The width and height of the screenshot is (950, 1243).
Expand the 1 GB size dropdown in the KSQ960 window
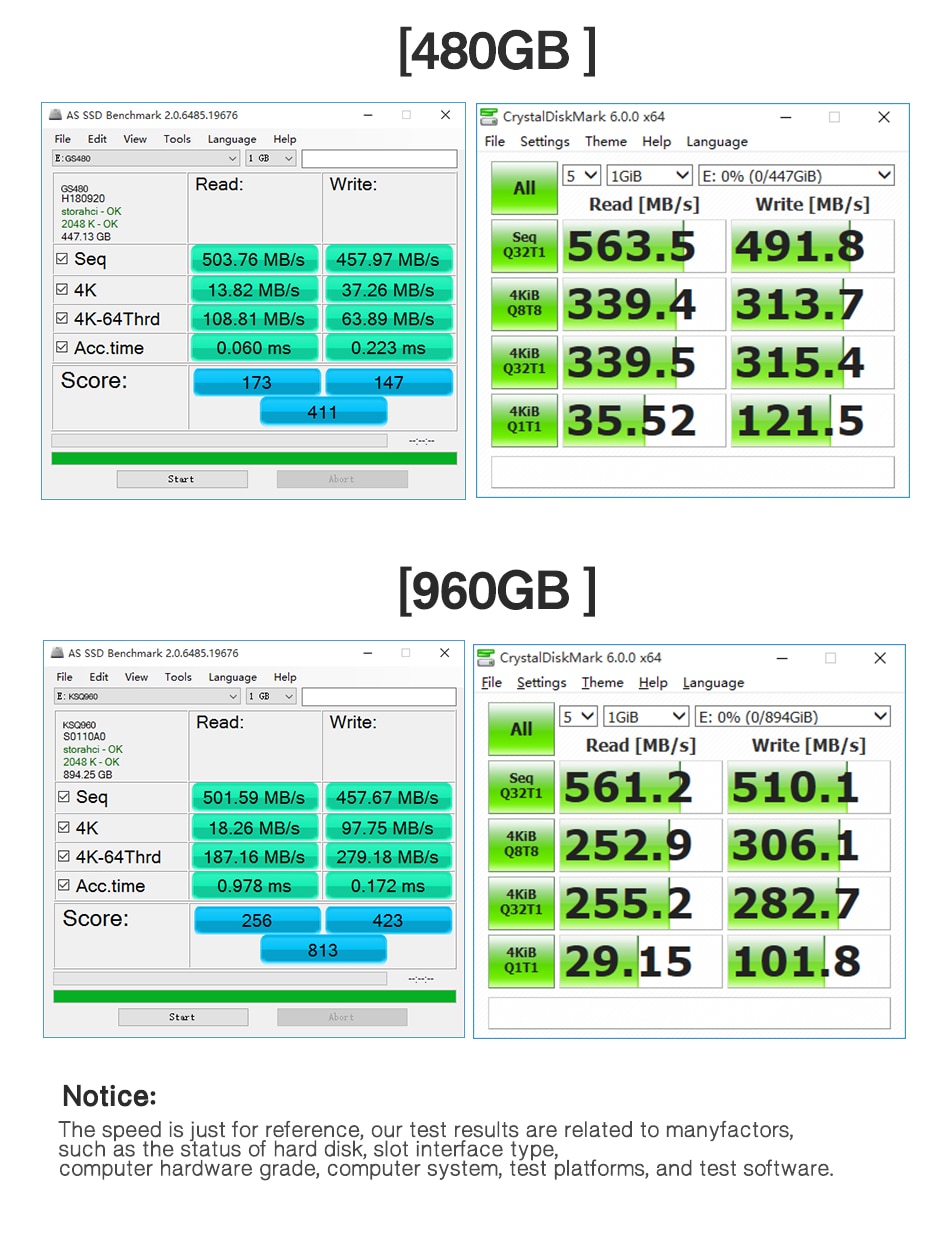pyautogui.click(x=273, y=696)
